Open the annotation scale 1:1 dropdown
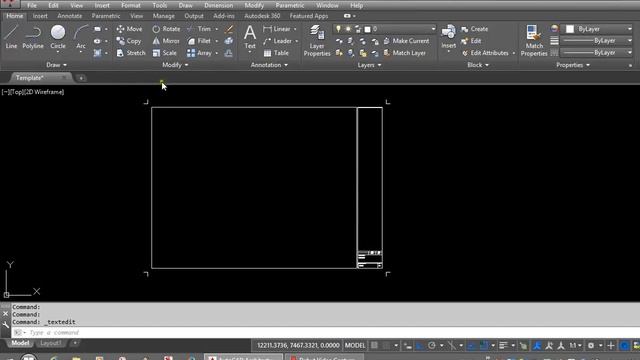 coord(576,345)
